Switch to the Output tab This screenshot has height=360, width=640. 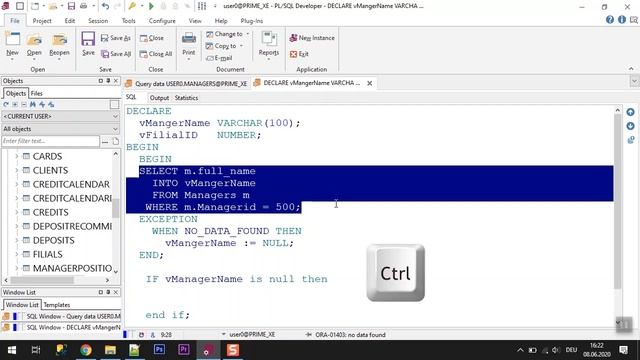159,98
